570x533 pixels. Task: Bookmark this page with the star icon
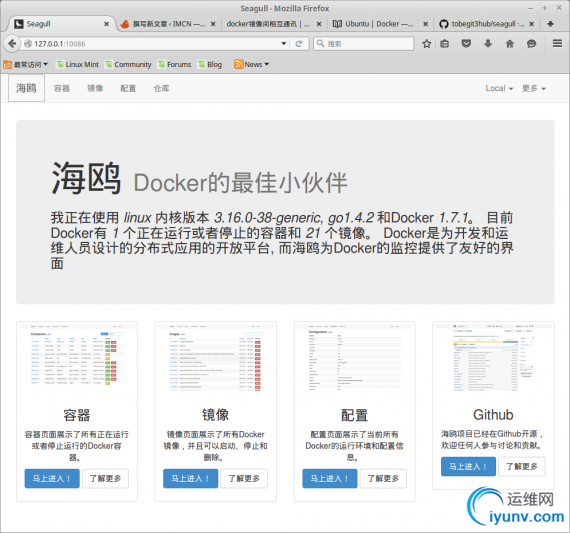(426, 44)
